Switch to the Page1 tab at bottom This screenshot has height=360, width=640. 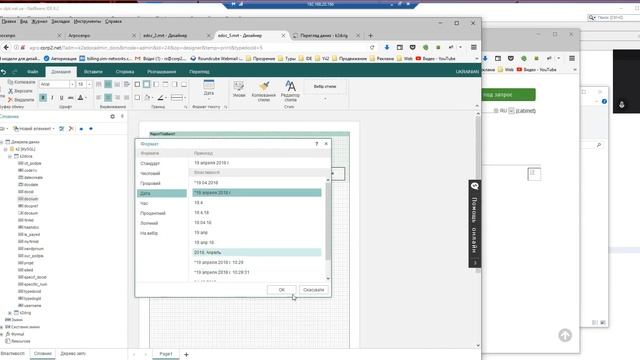(x=166, y=354)
